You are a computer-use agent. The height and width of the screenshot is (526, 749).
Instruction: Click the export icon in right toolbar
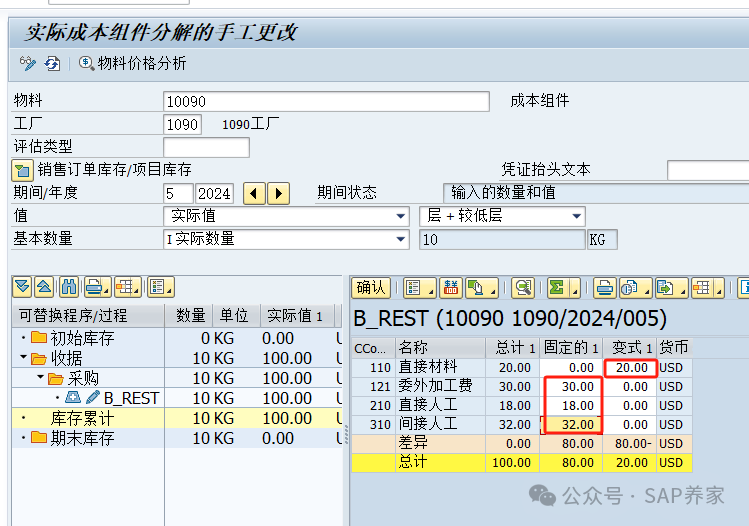pyautogui.click(x=666, y=288)
